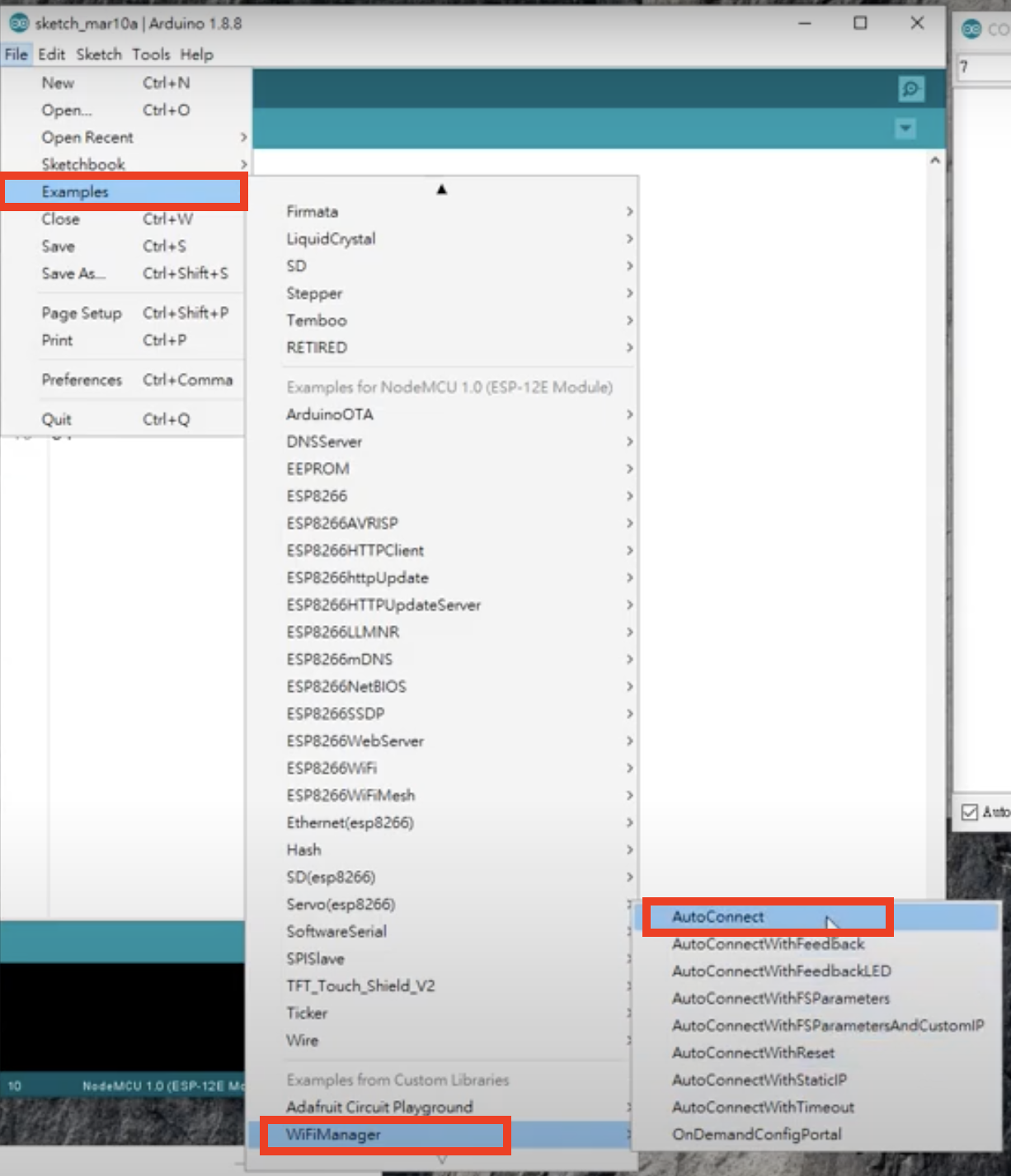Choose Save As from the File menu
The width and height of the screenshot is (1011, 1176).
pyautogui.click(x=73, y=273)
